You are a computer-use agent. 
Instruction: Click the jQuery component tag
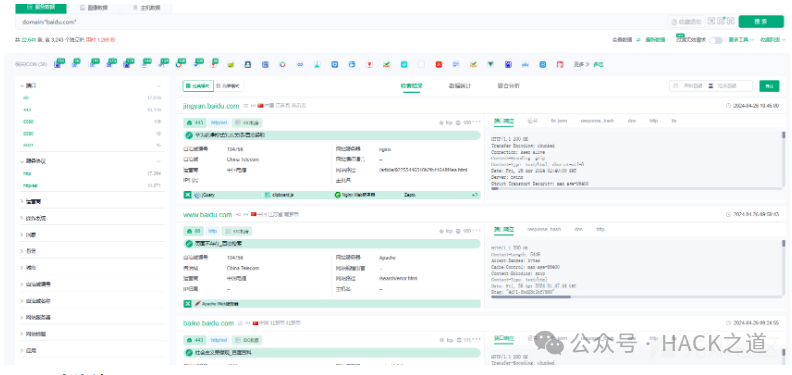click(205, 195)
